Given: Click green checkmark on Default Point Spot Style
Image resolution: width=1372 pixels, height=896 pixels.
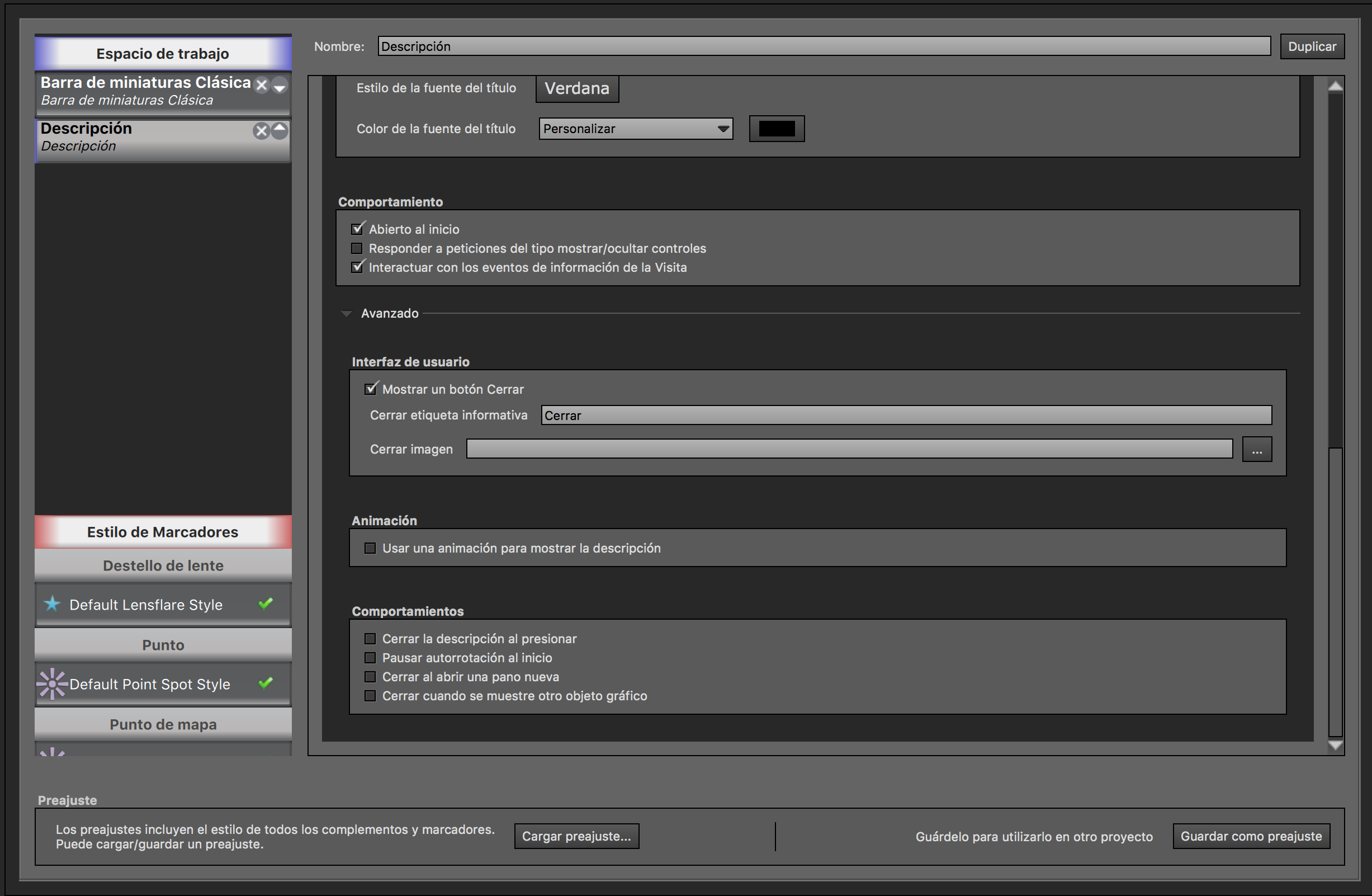Looking at the screenshot, I should 265,683.
